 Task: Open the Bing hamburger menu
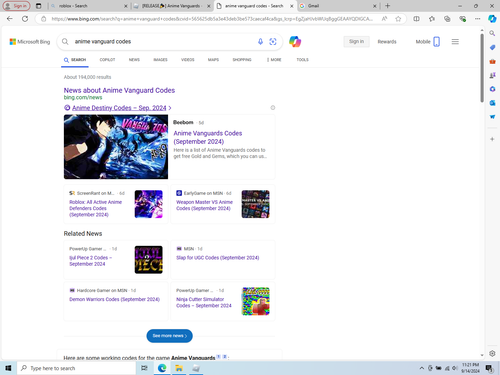pos(455,41)
